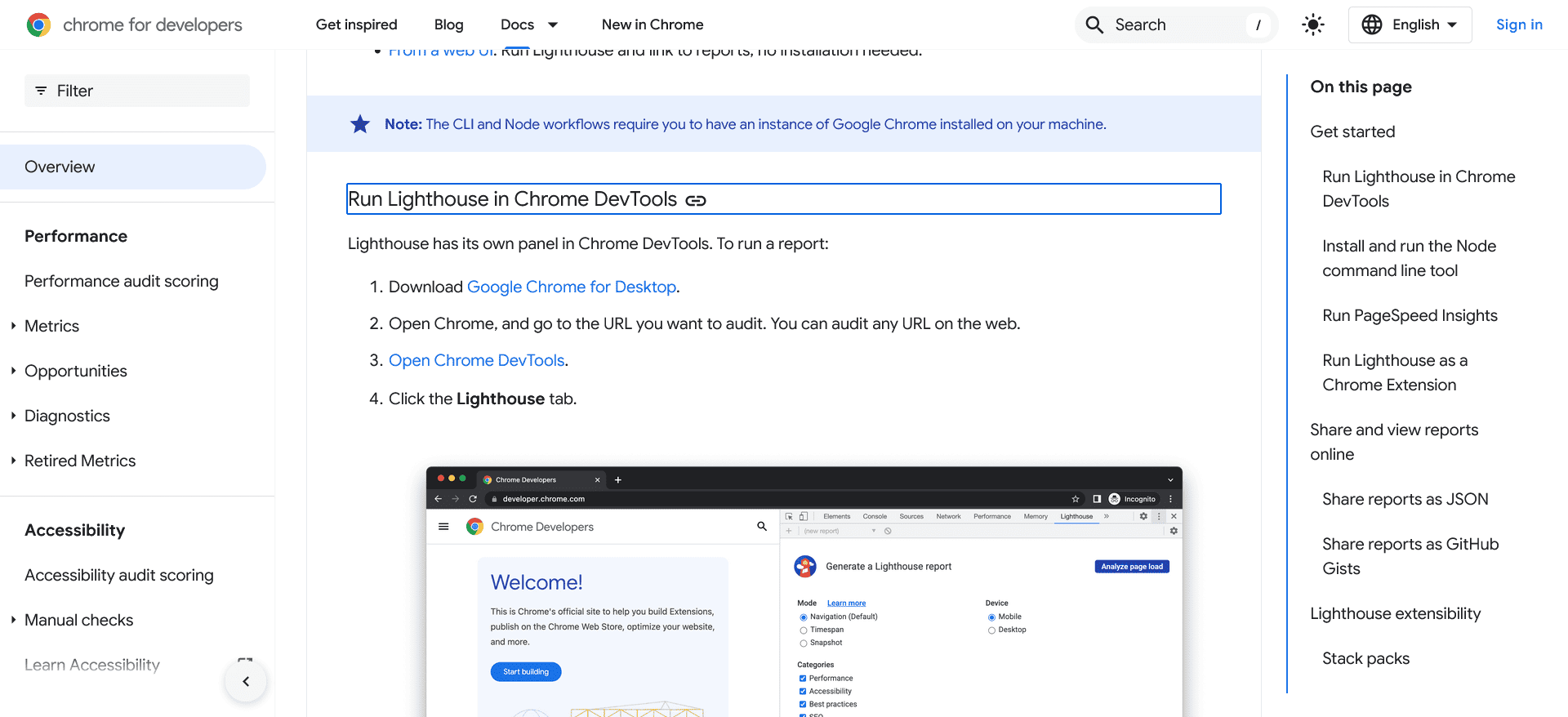
Task: Click the Sign in link
Action: (x=1518, y=24)
